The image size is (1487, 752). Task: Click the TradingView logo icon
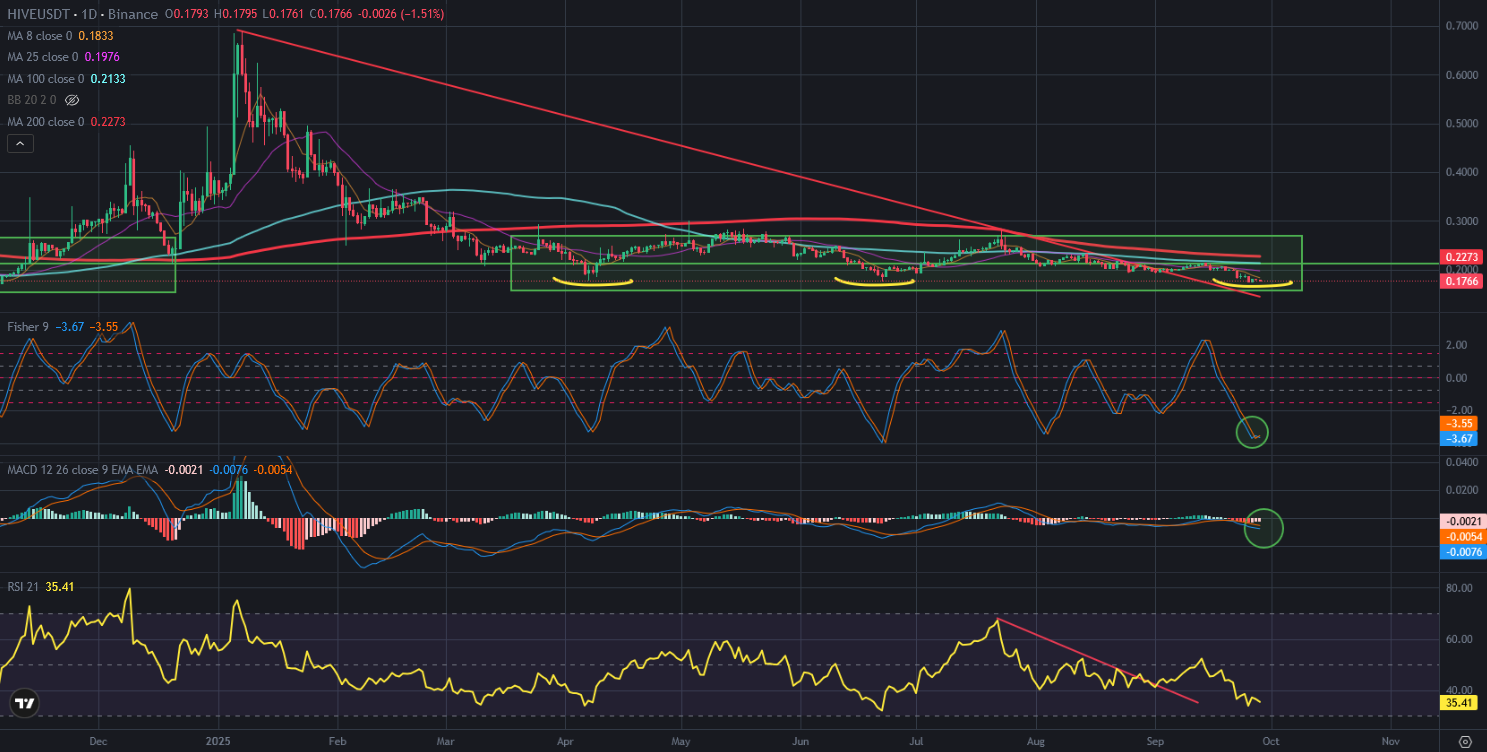(25, 703)
